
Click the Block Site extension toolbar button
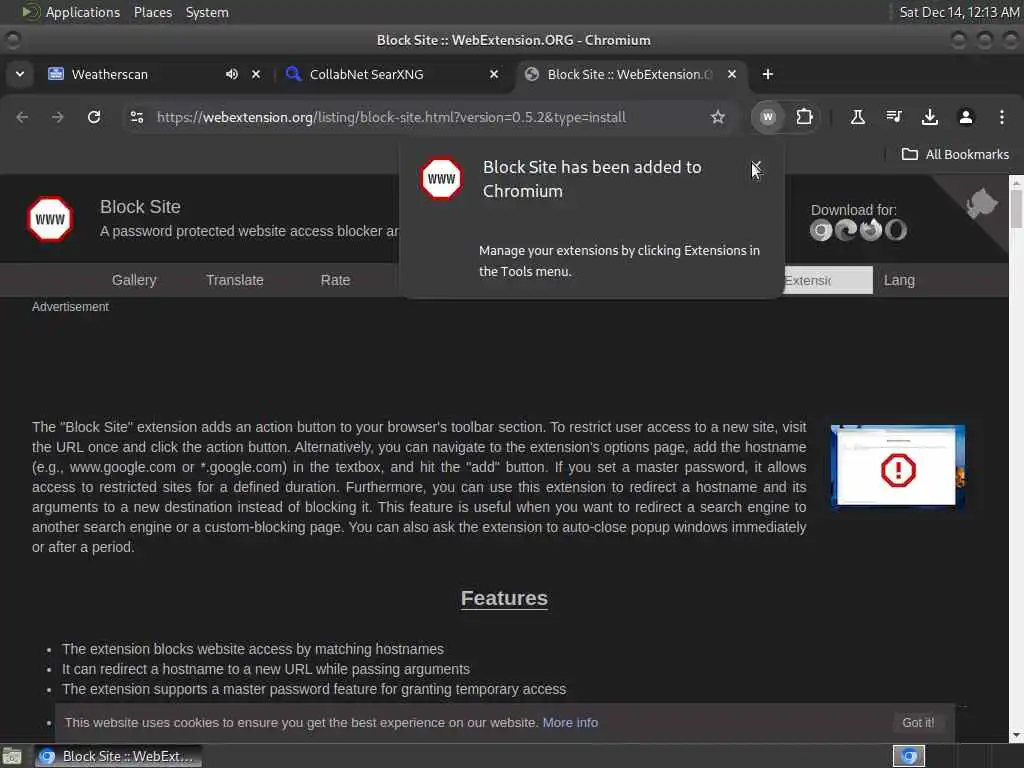[x=767, y=117]
